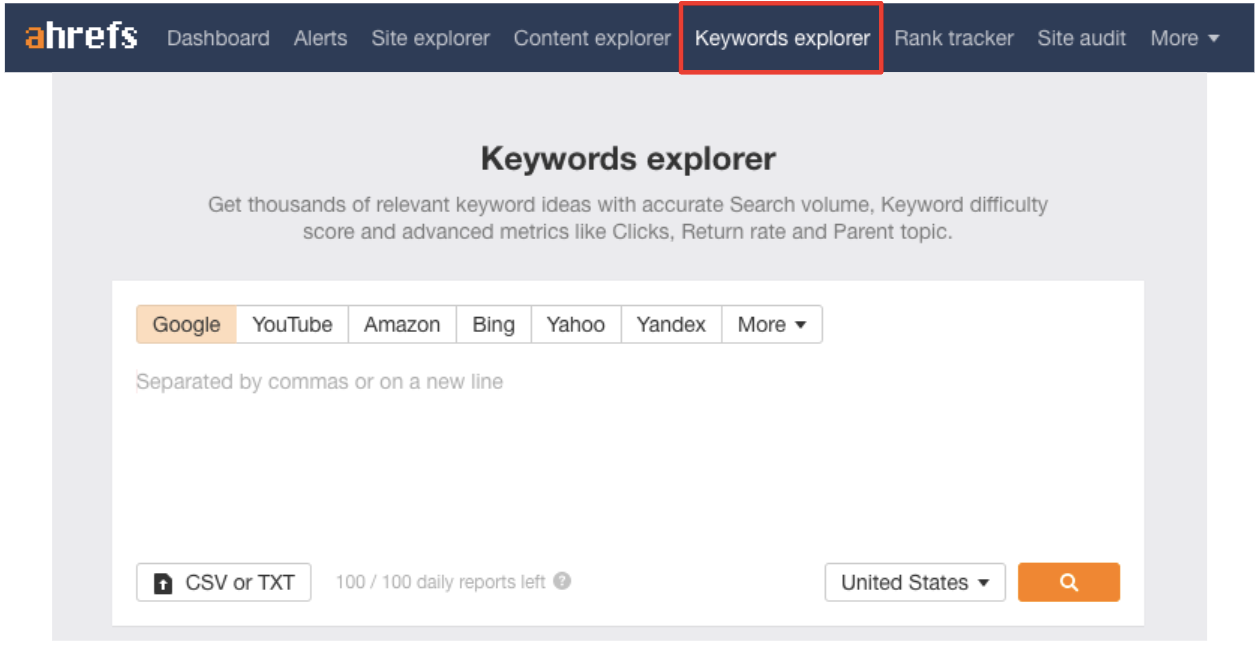The width and height of the screenshot is (1257, 647).
Task: Click the orange search magnifier button
Action: (x=1068, y=582)
